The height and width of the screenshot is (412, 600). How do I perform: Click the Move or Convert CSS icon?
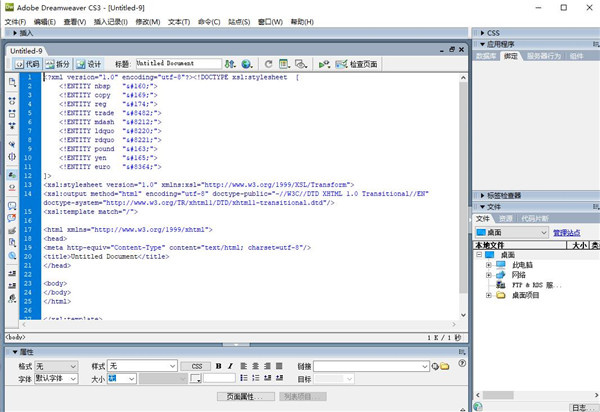click(12, 256)
